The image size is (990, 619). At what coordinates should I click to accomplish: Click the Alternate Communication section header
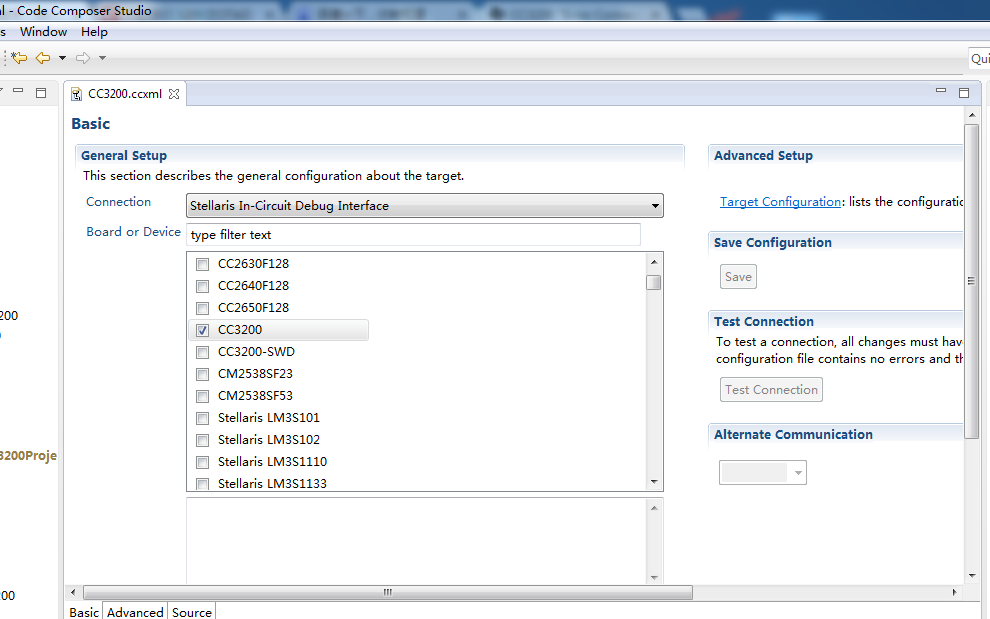[x=793, y=435]
